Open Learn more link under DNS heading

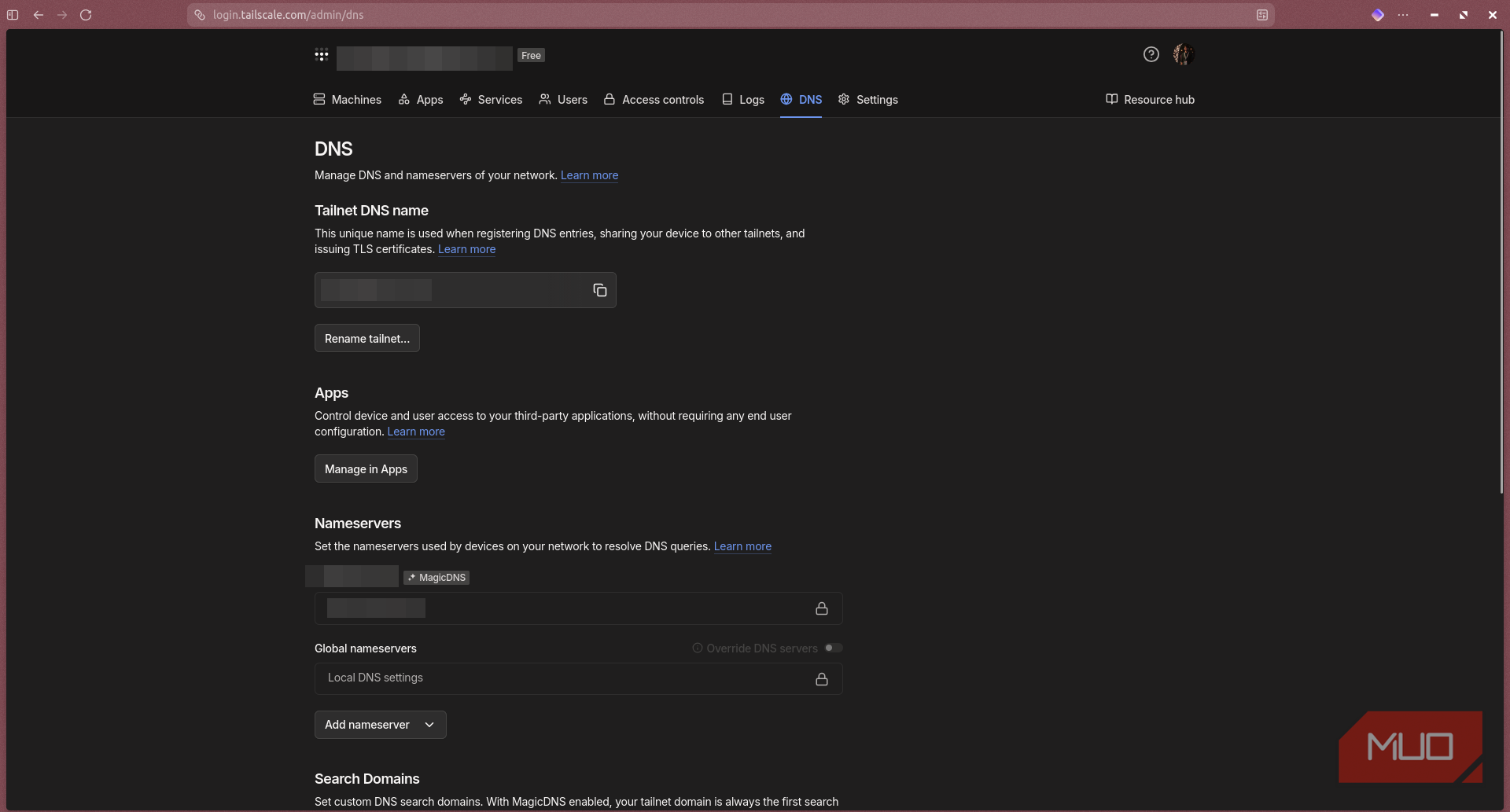(589, 175)
